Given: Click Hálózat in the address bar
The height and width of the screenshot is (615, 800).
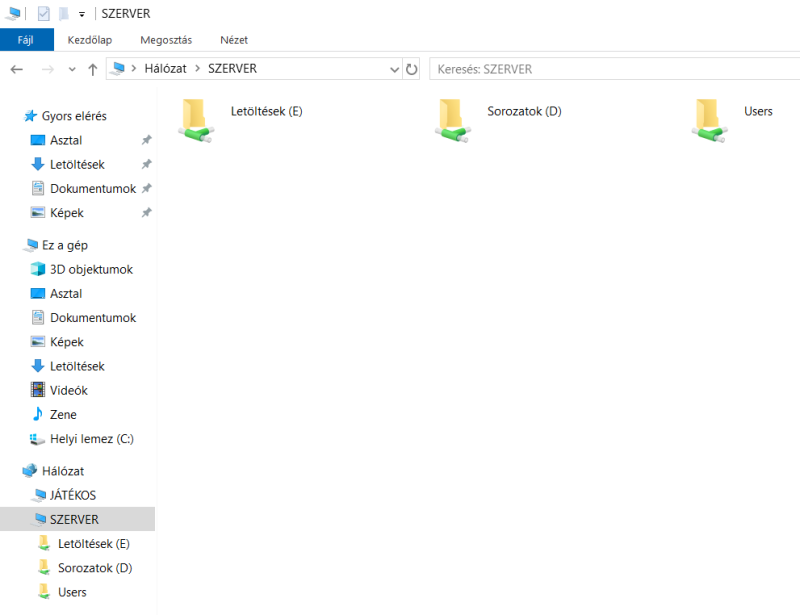Looking at the screenshot, I should tap(165, 68).
